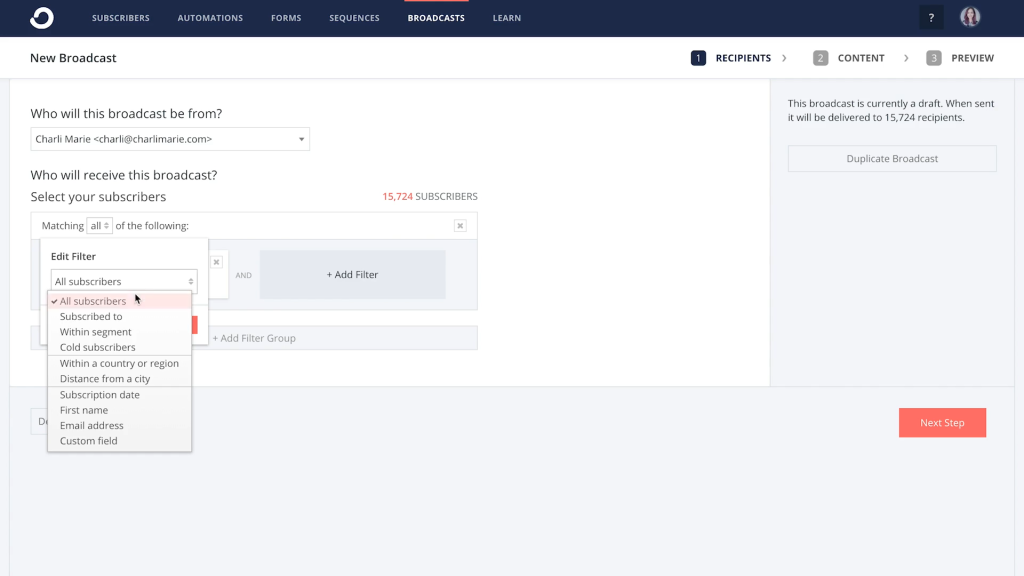Select Cold subscribers filter option

click(97, 348)
